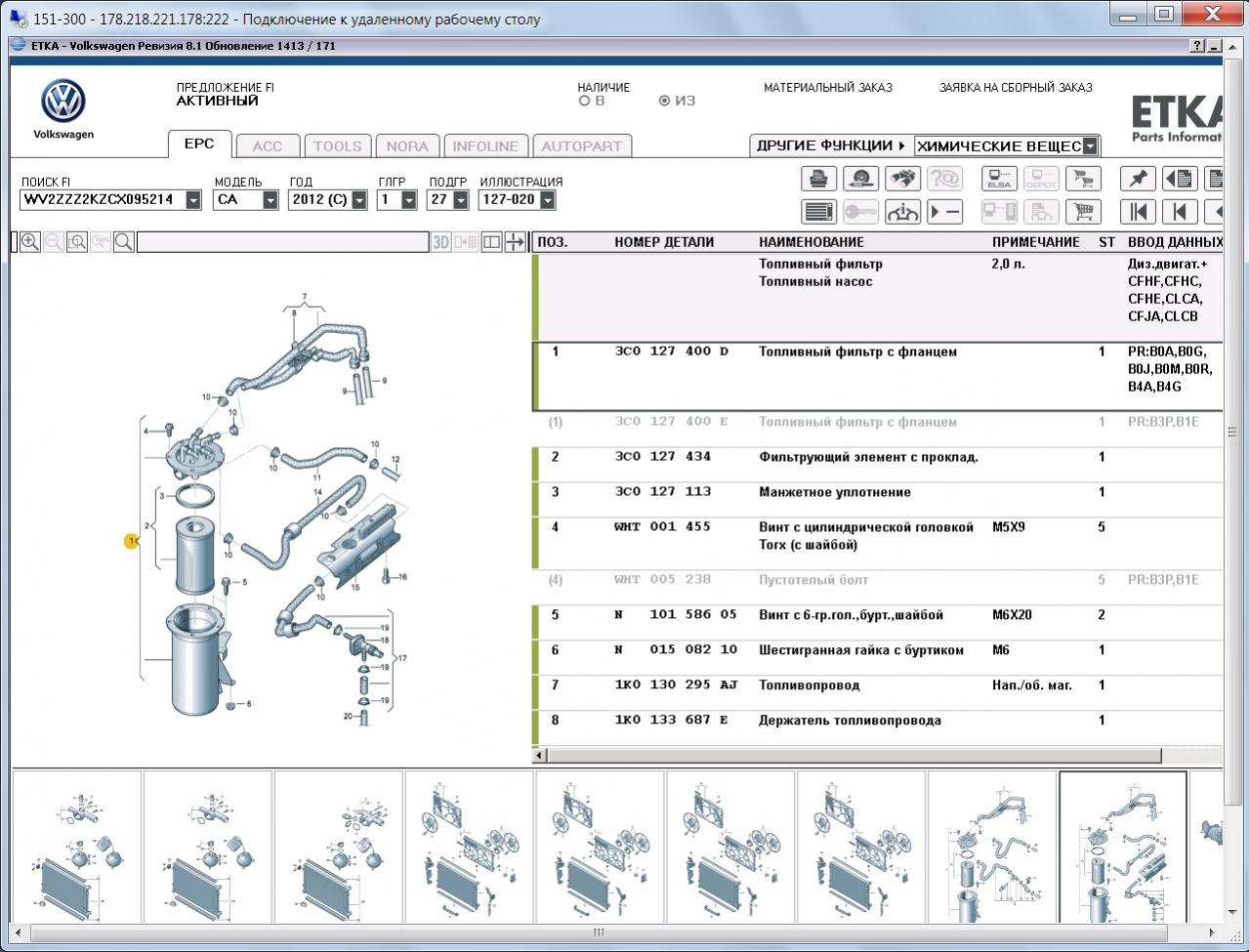1249x952 pixels.
Task: Select part row N 101 586 05
Action: click(877, 622)
